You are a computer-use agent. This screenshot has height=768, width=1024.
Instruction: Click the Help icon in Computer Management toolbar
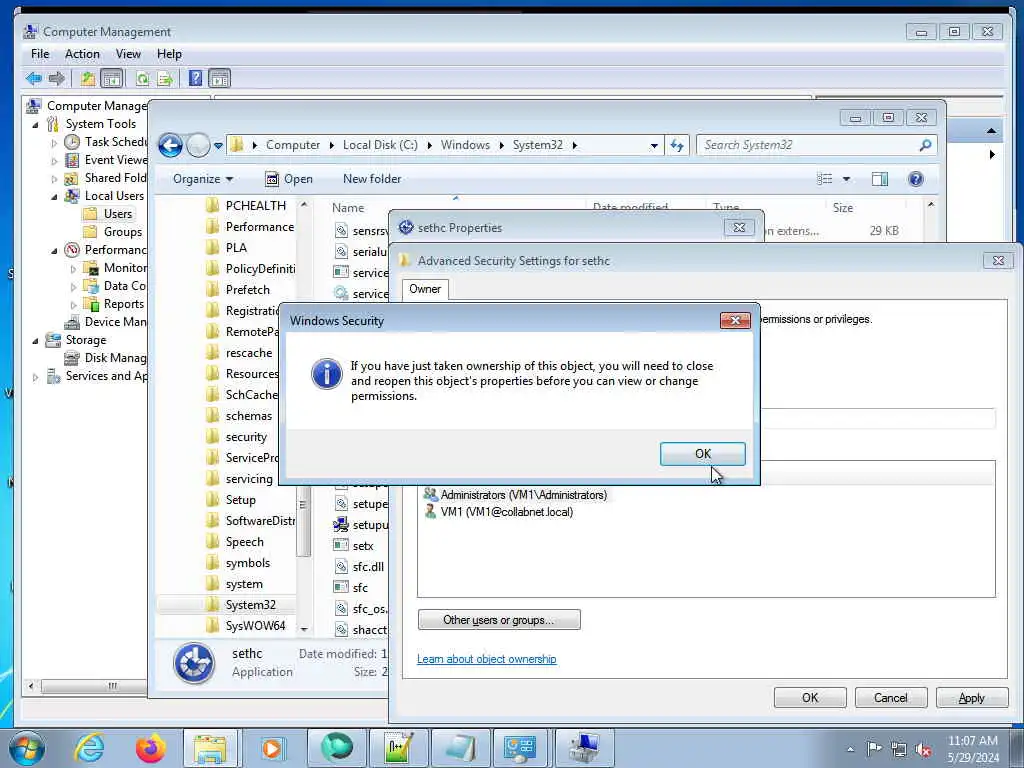point(195,79)
